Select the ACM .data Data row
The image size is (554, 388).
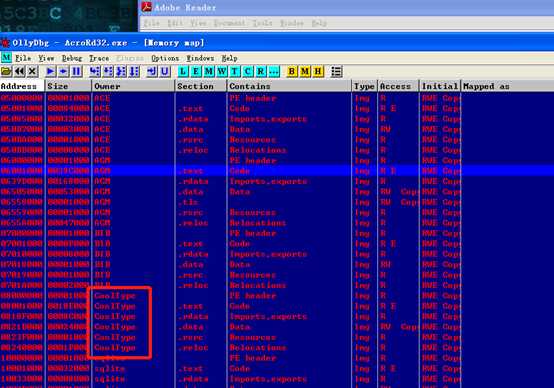coord(277,192)
